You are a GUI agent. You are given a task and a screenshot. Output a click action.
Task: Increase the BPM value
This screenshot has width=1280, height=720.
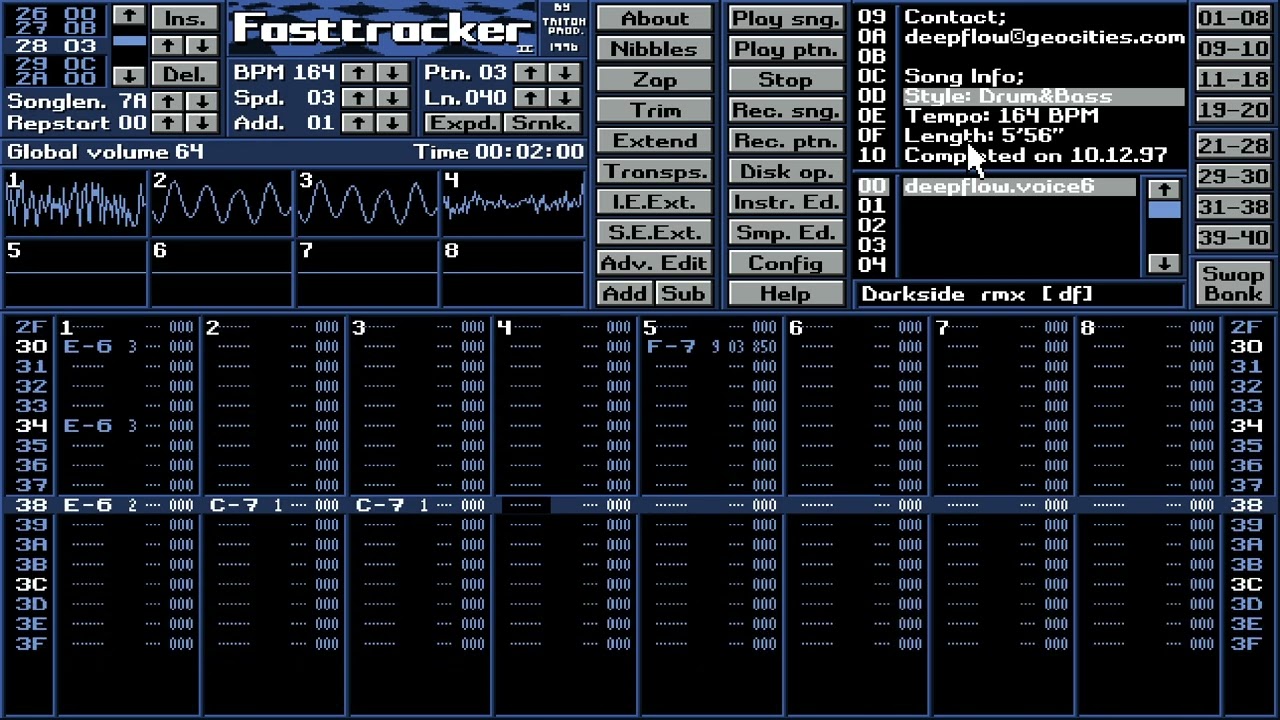359,73
